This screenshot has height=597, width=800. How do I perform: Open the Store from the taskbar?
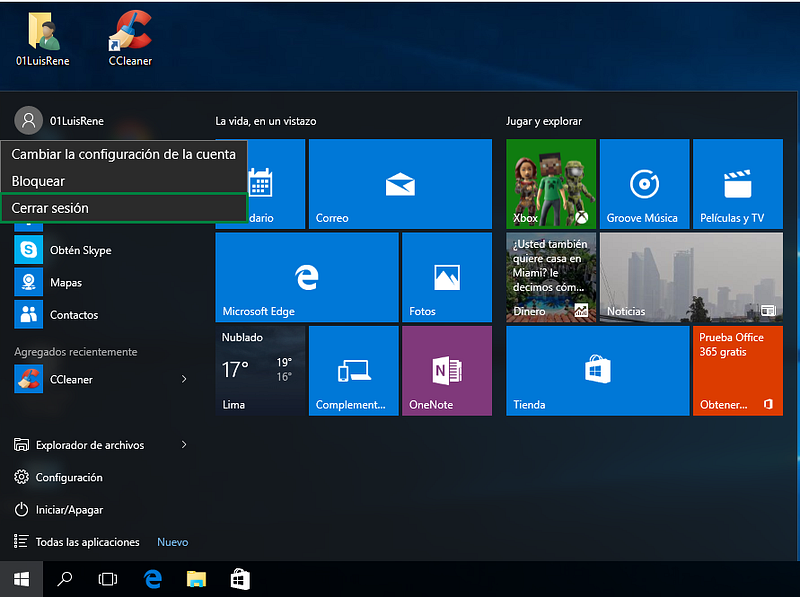(240, 579)
